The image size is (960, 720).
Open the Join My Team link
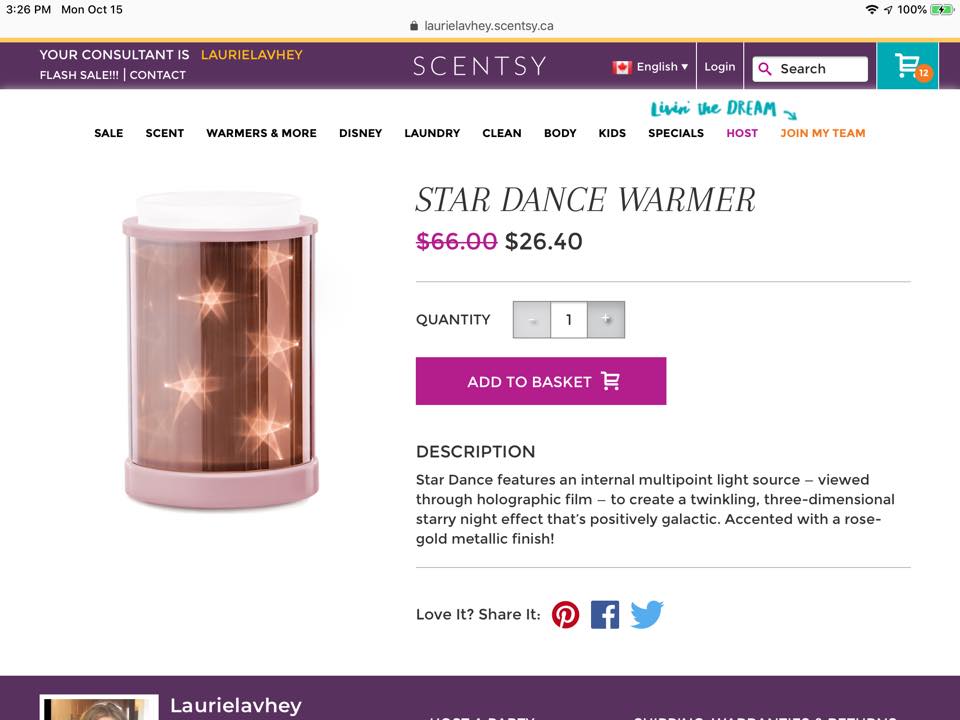[822, 133]
